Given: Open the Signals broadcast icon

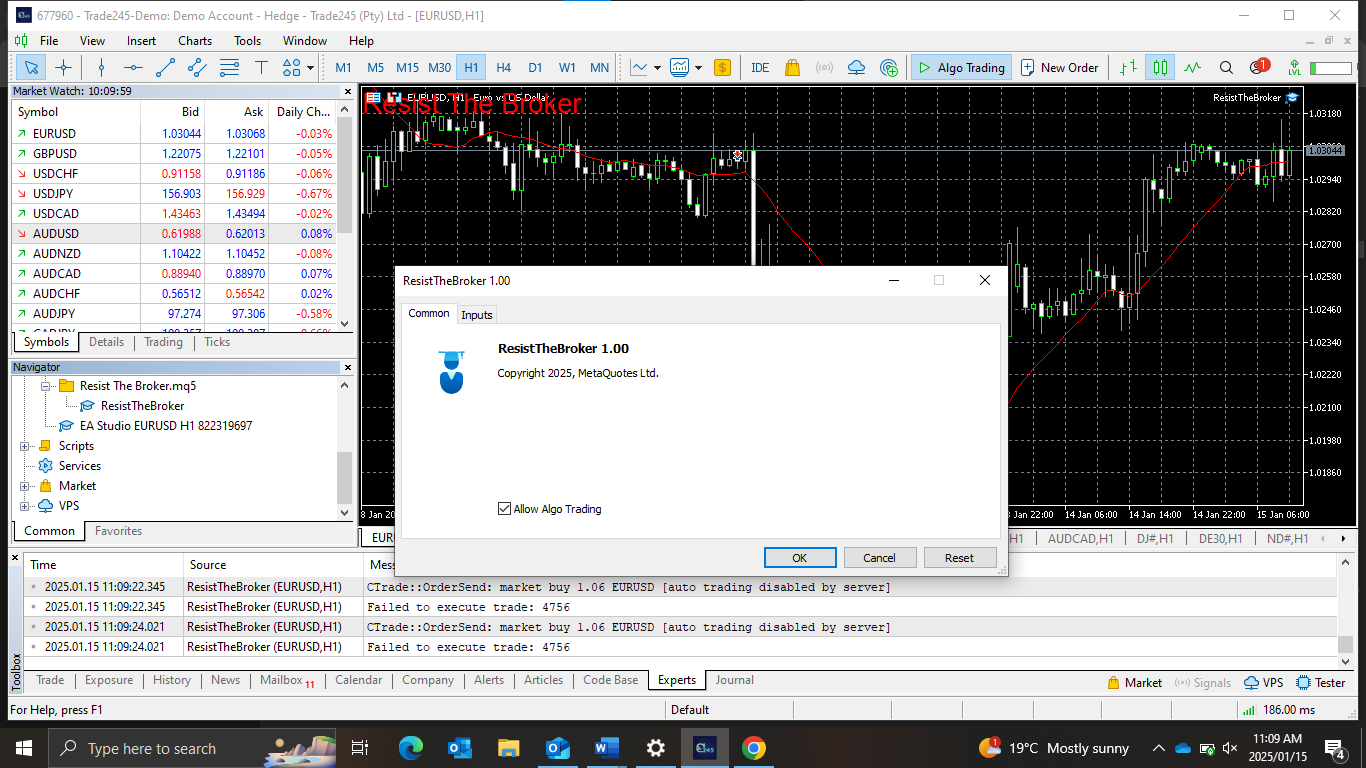Looking at the screenshot, I should [824, 68].
